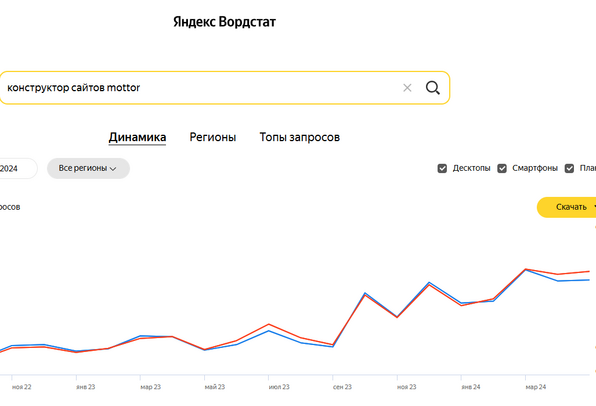Open the date range field ending 2024
Screen dimensions: 596x406
(18, 168)
